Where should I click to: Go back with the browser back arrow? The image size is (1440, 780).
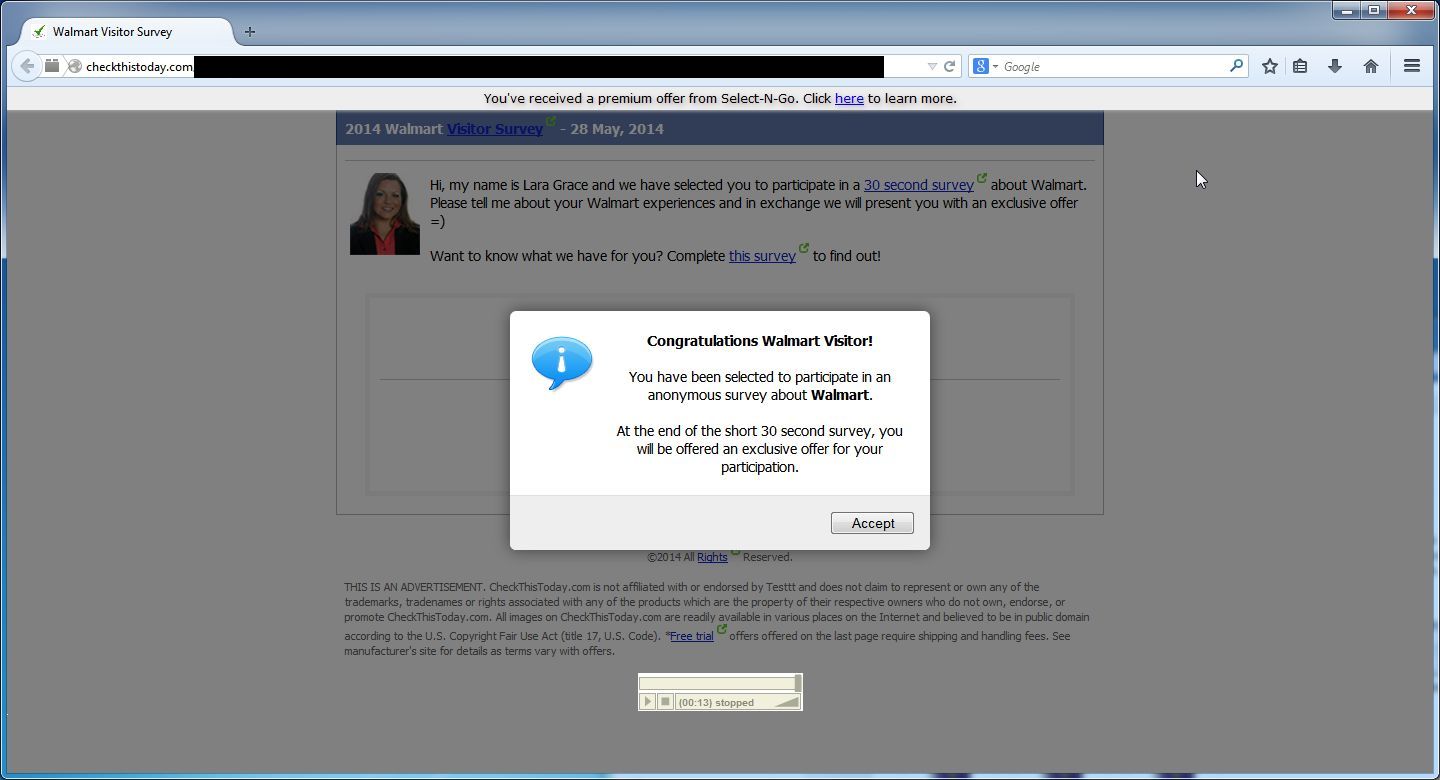27,66
